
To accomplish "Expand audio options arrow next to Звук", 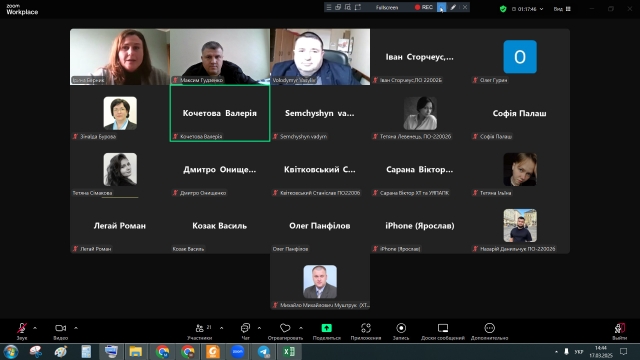I will coord(35,328).
